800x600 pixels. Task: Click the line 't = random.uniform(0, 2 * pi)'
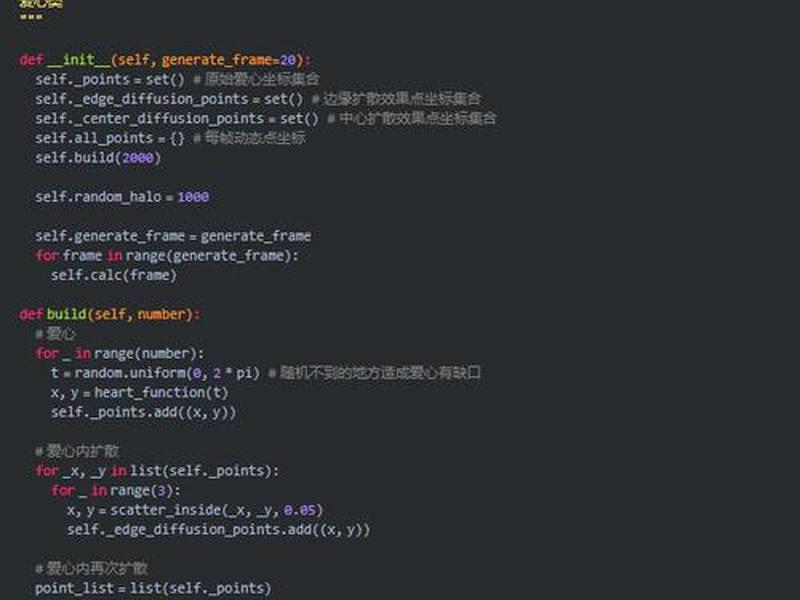pyautogui.click(x=155, y=373)
